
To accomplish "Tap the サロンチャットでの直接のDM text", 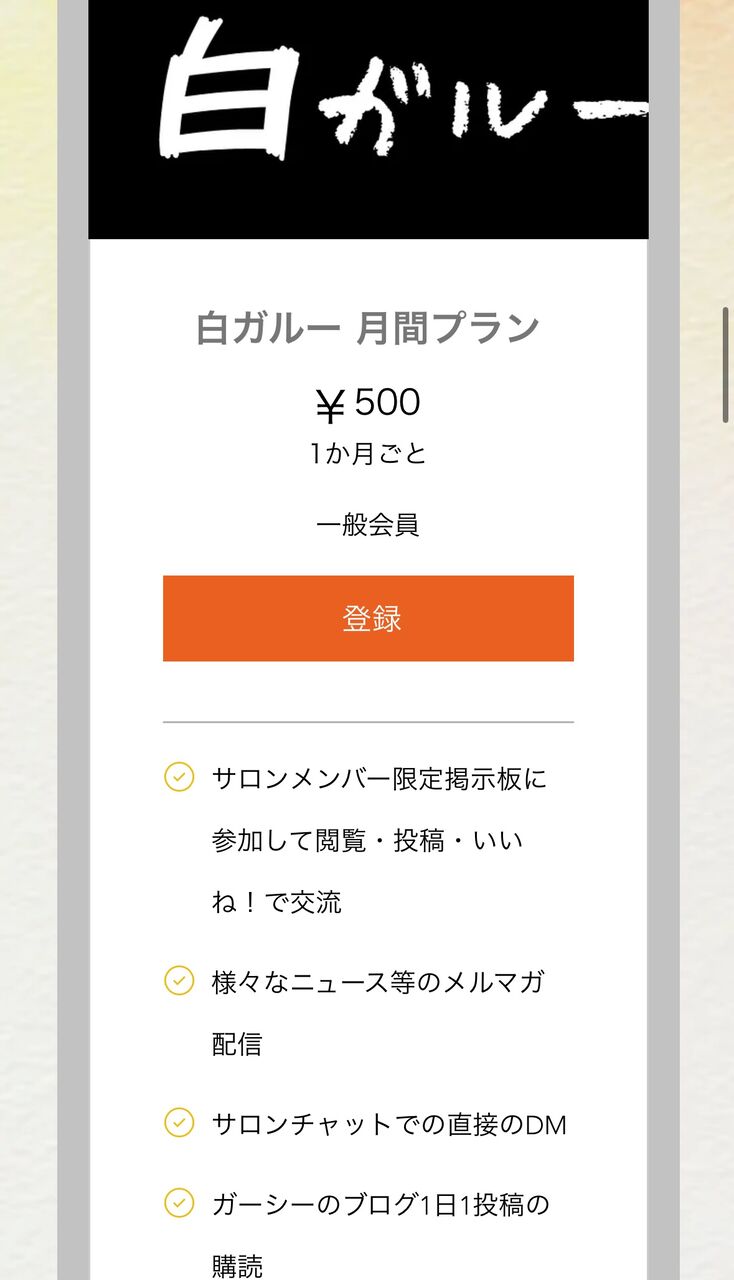I will [x=389, y=1124].
